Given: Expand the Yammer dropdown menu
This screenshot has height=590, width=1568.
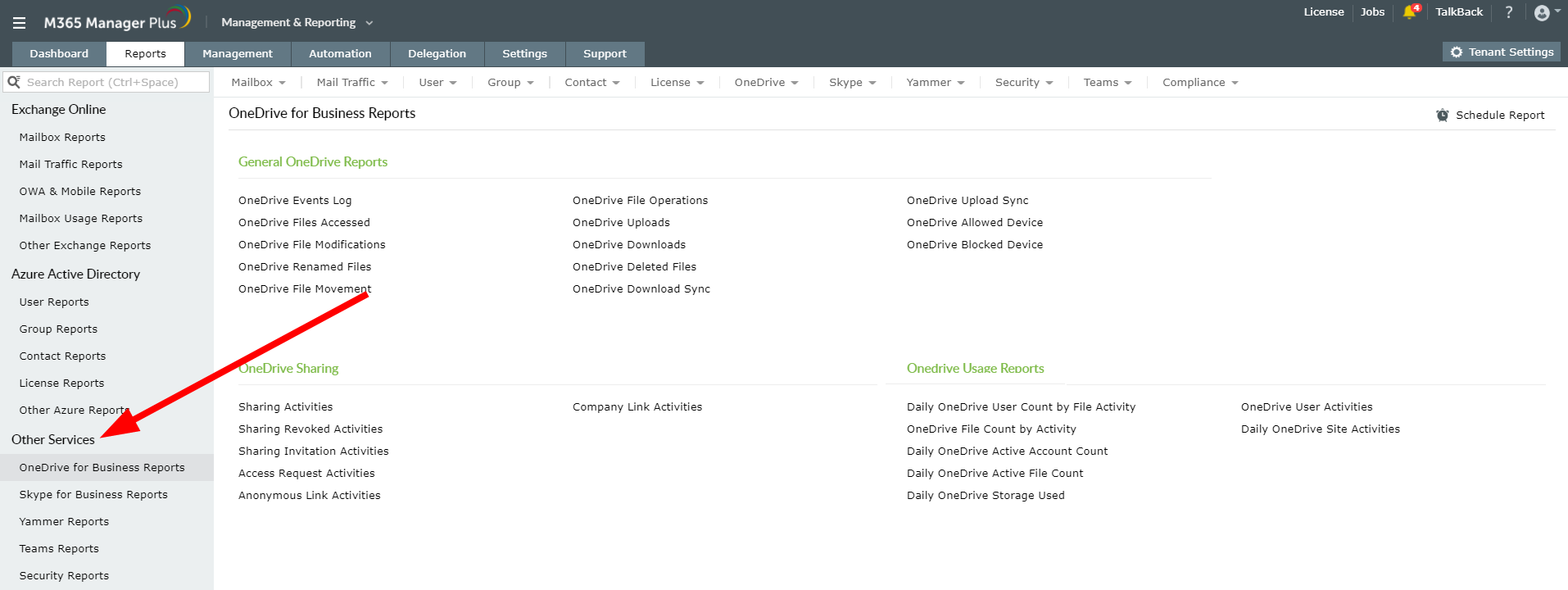Looking at the screenshot, I should pyautogui.click(x=935, y=82).
